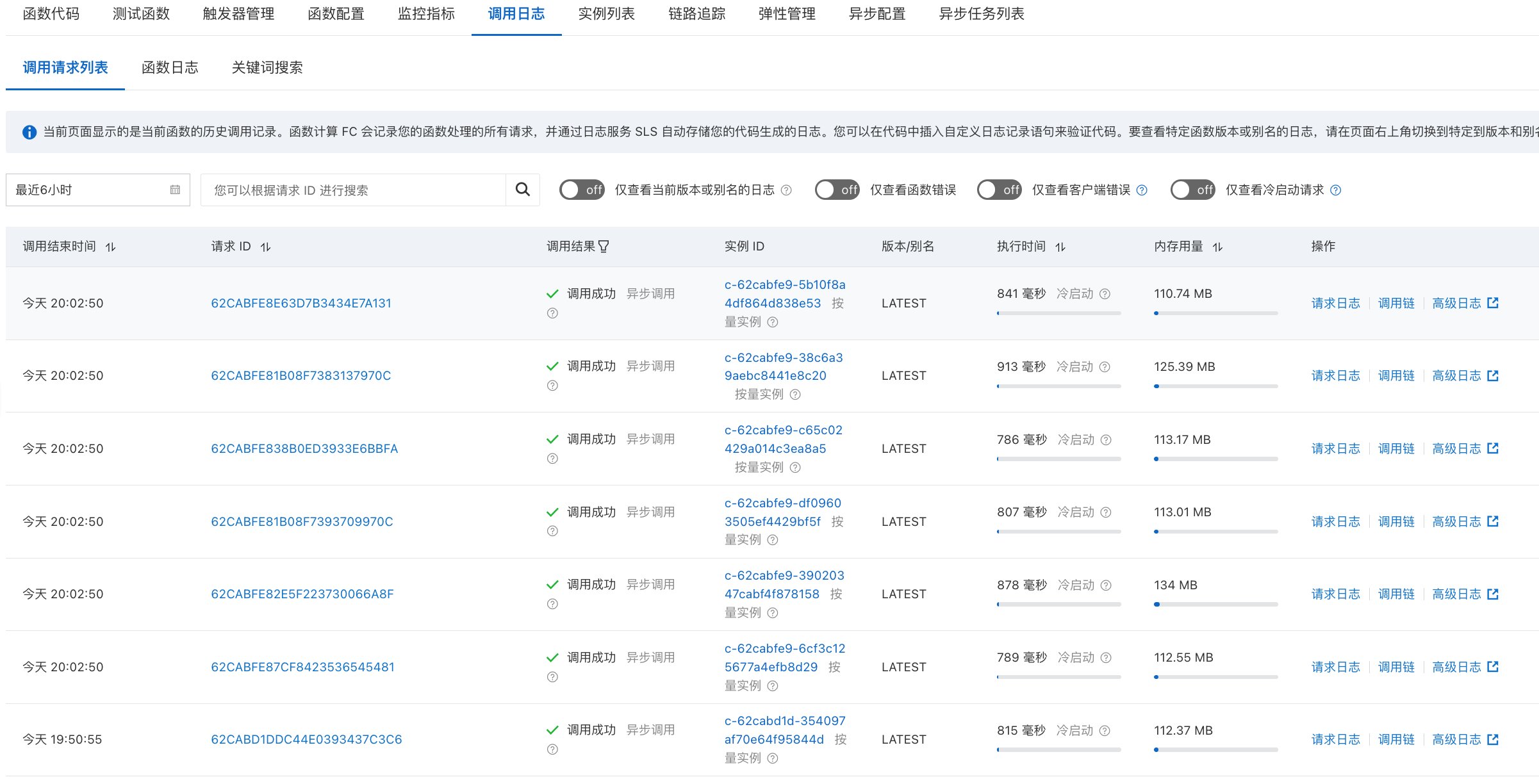1539x784 pixels.
Task: Switch to 链路追踪 tab
Action: (x=697, y=14)
